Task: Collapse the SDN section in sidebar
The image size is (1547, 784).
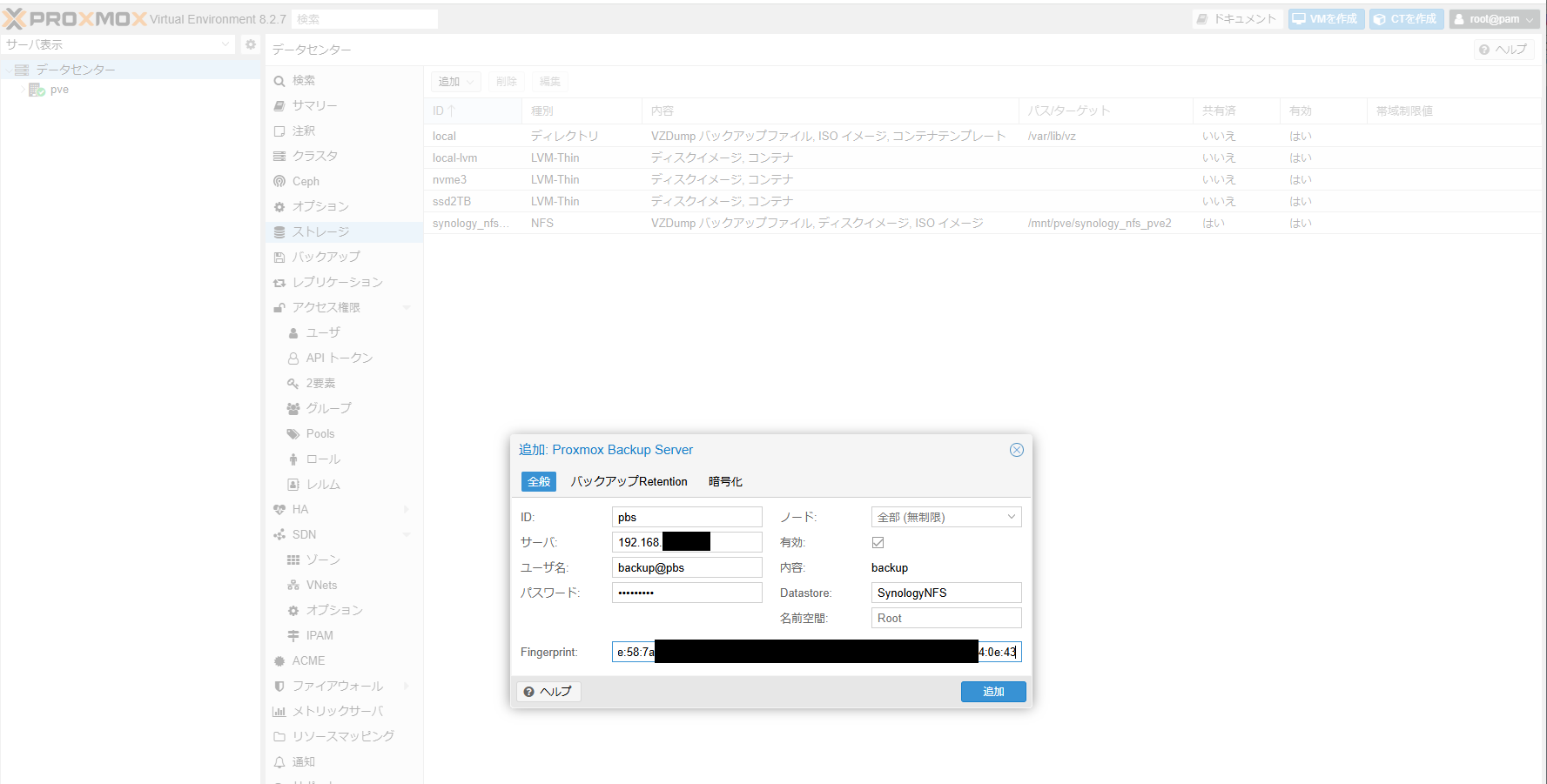Action: 407,534
